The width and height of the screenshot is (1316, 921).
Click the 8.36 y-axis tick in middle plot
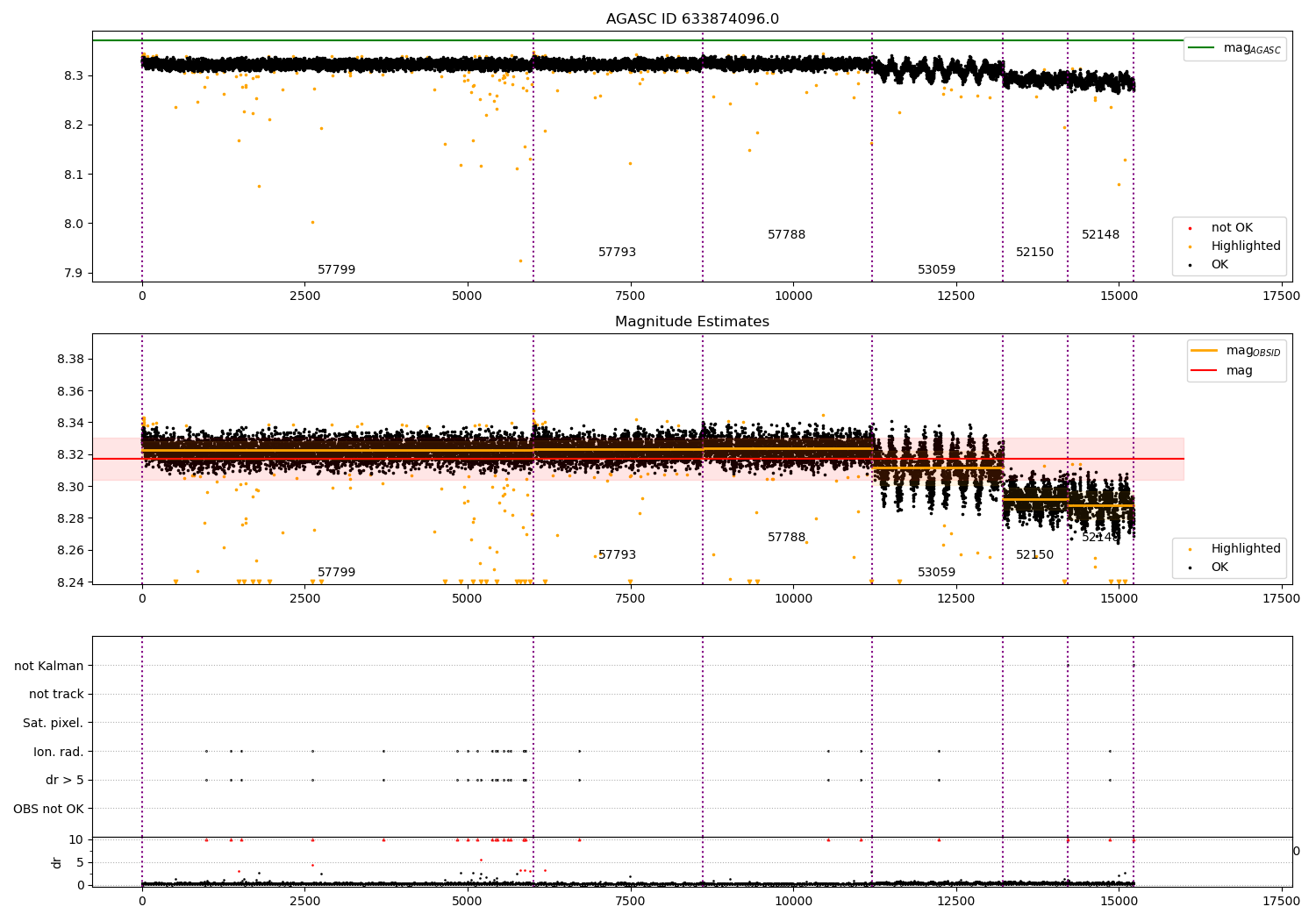[x=70, y=391]
